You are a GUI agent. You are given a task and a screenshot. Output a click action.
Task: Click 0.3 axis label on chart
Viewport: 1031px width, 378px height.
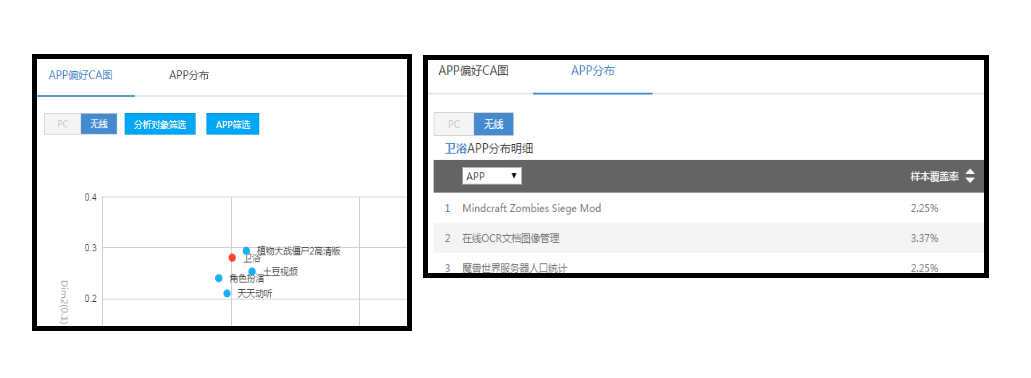[91, 248]
